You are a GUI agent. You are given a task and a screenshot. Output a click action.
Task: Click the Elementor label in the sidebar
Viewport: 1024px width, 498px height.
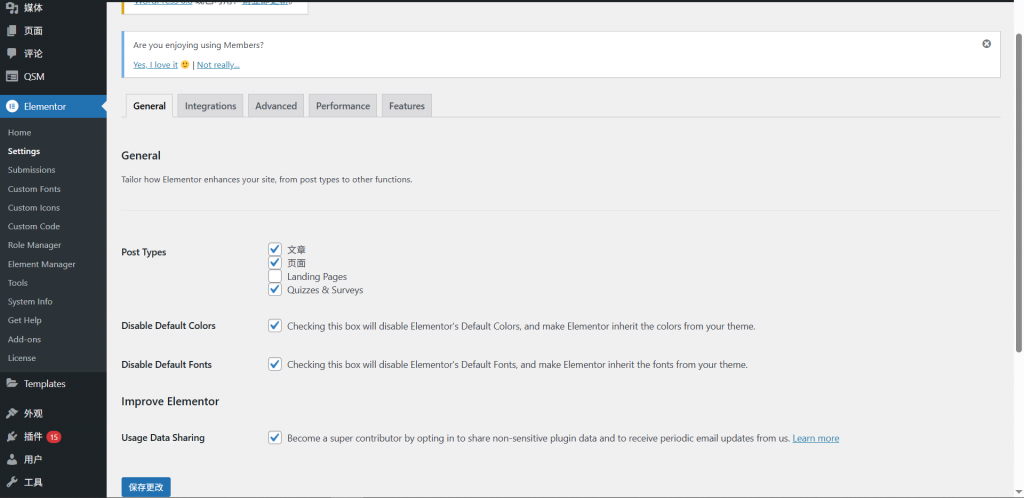click(45, 106)
